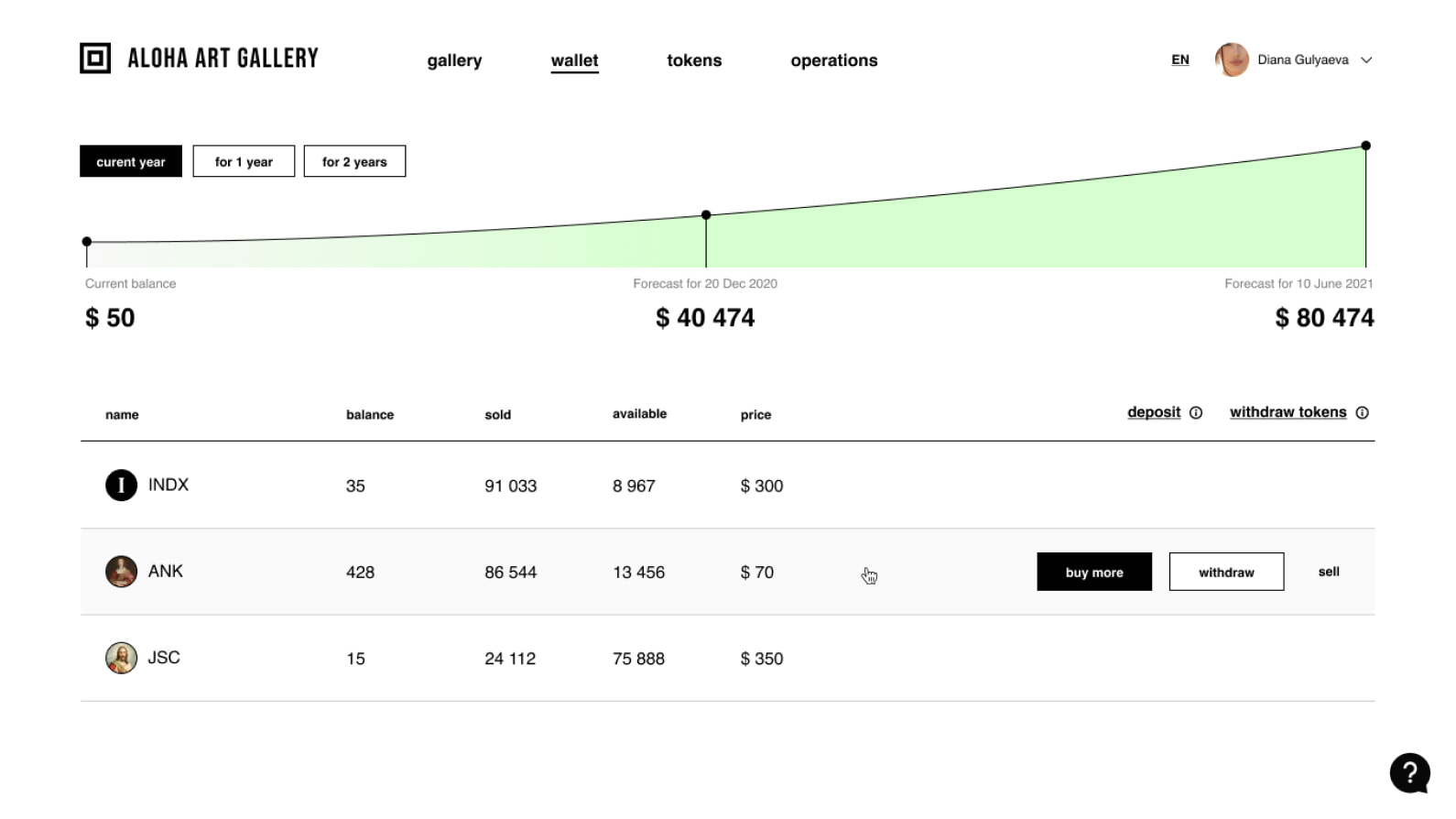
Task: Open the withdraw tokens link
Action: point(1288,412)
